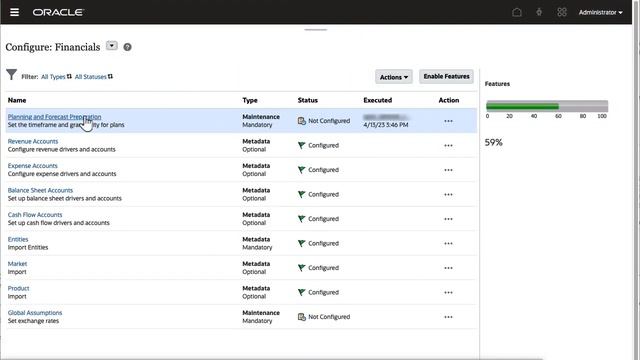
Task: Open the Administrator user menu
Action: point(600,12)
